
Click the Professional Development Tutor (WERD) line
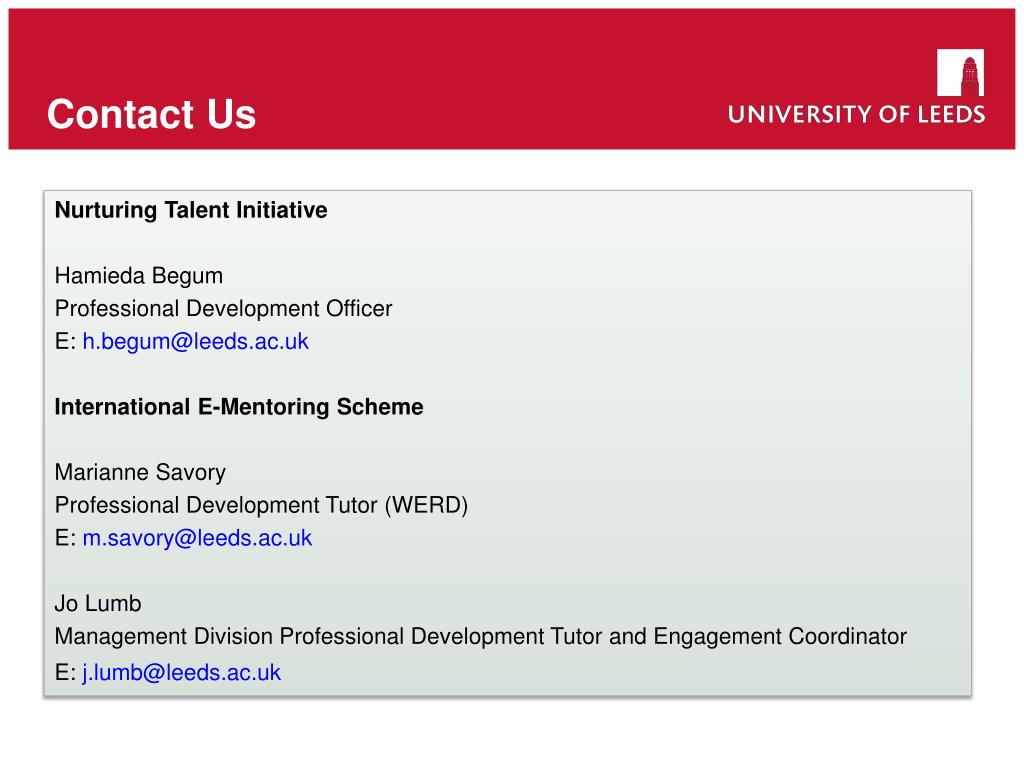(261, 505)
